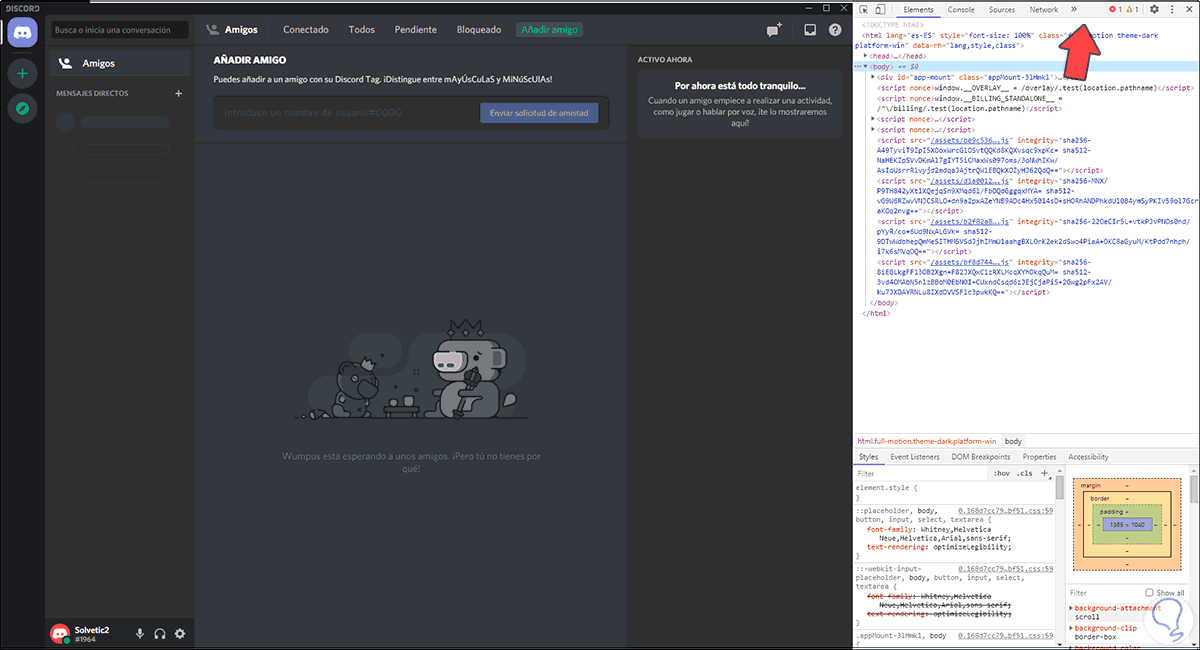
Task: Expand the div app-mount node
Action: (873, 76)
